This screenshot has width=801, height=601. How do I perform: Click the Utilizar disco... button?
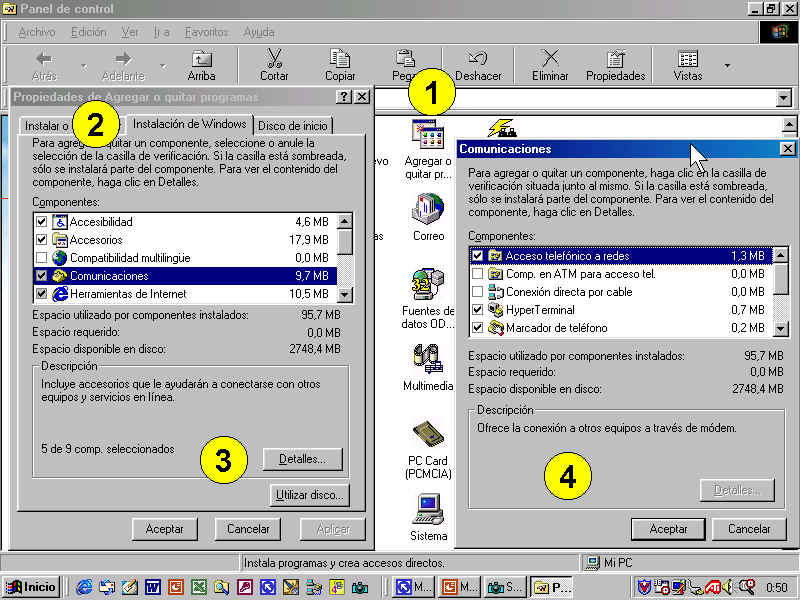point(309,494)
